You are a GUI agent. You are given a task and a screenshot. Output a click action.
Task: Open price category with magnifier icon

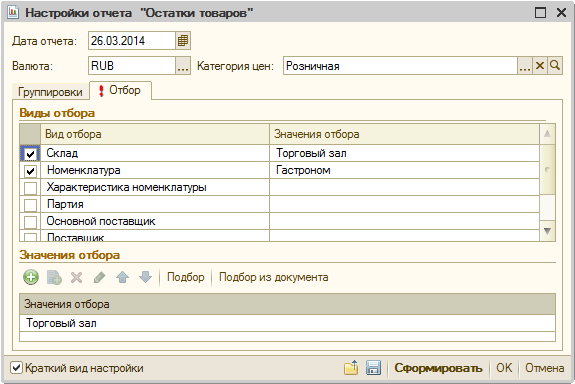pyautogui.click(x=555, y=66)
